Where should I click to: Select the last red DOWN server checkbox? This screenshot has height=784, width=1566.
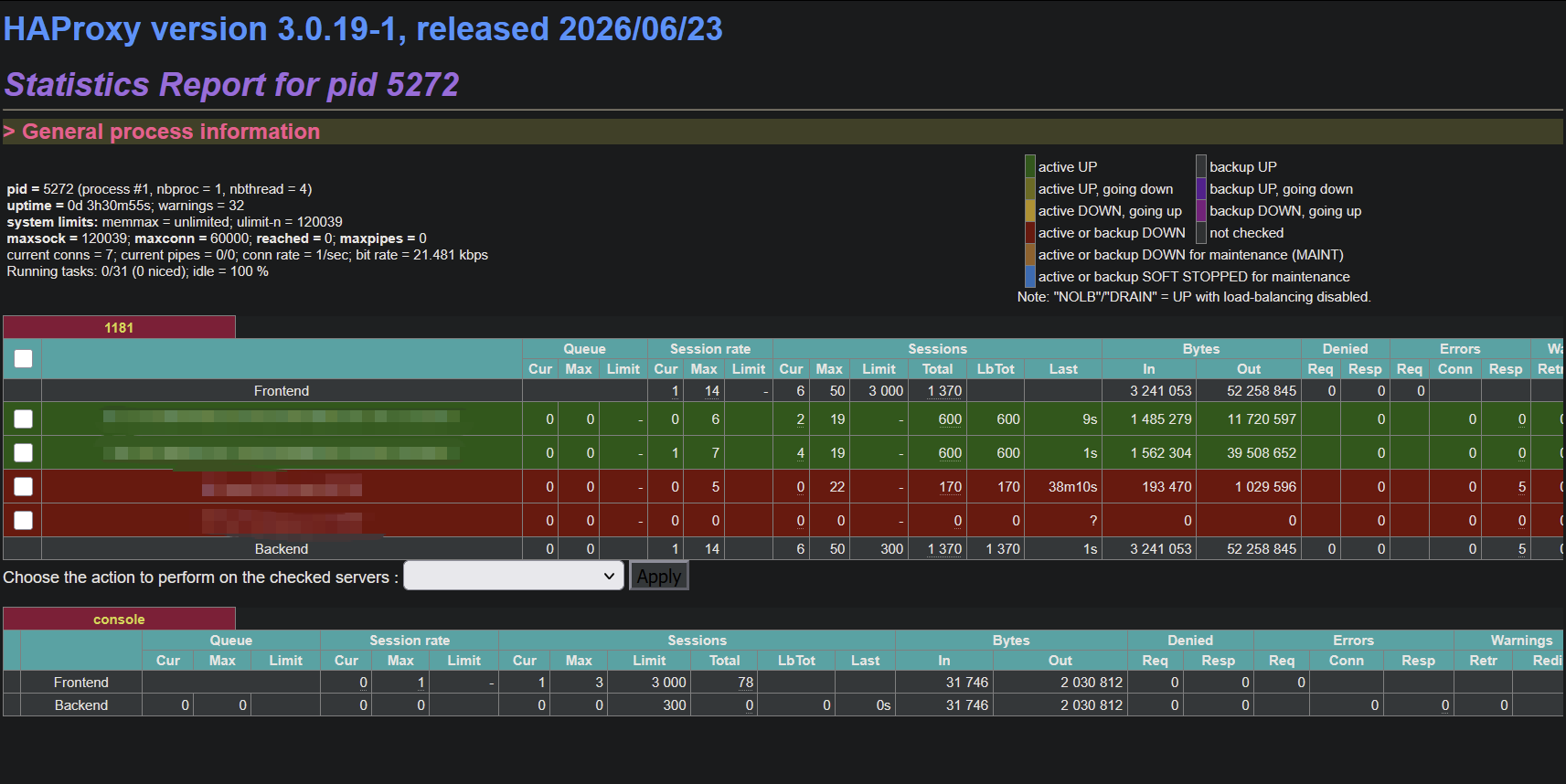(24, 520)
